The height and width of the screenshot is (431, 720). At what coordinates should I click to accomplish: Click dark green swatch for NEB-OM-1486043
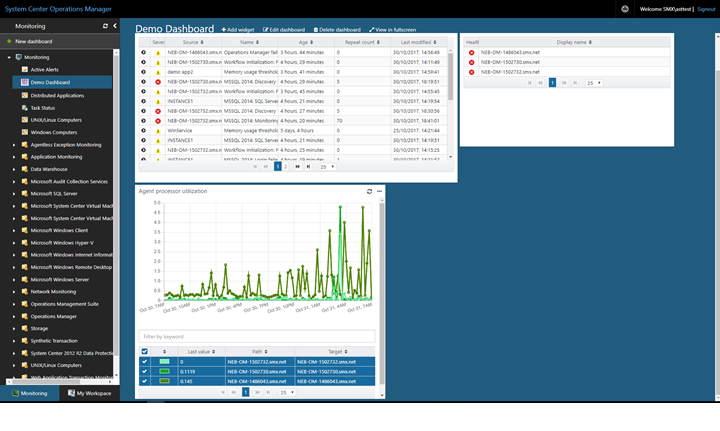tap(164, 381)
